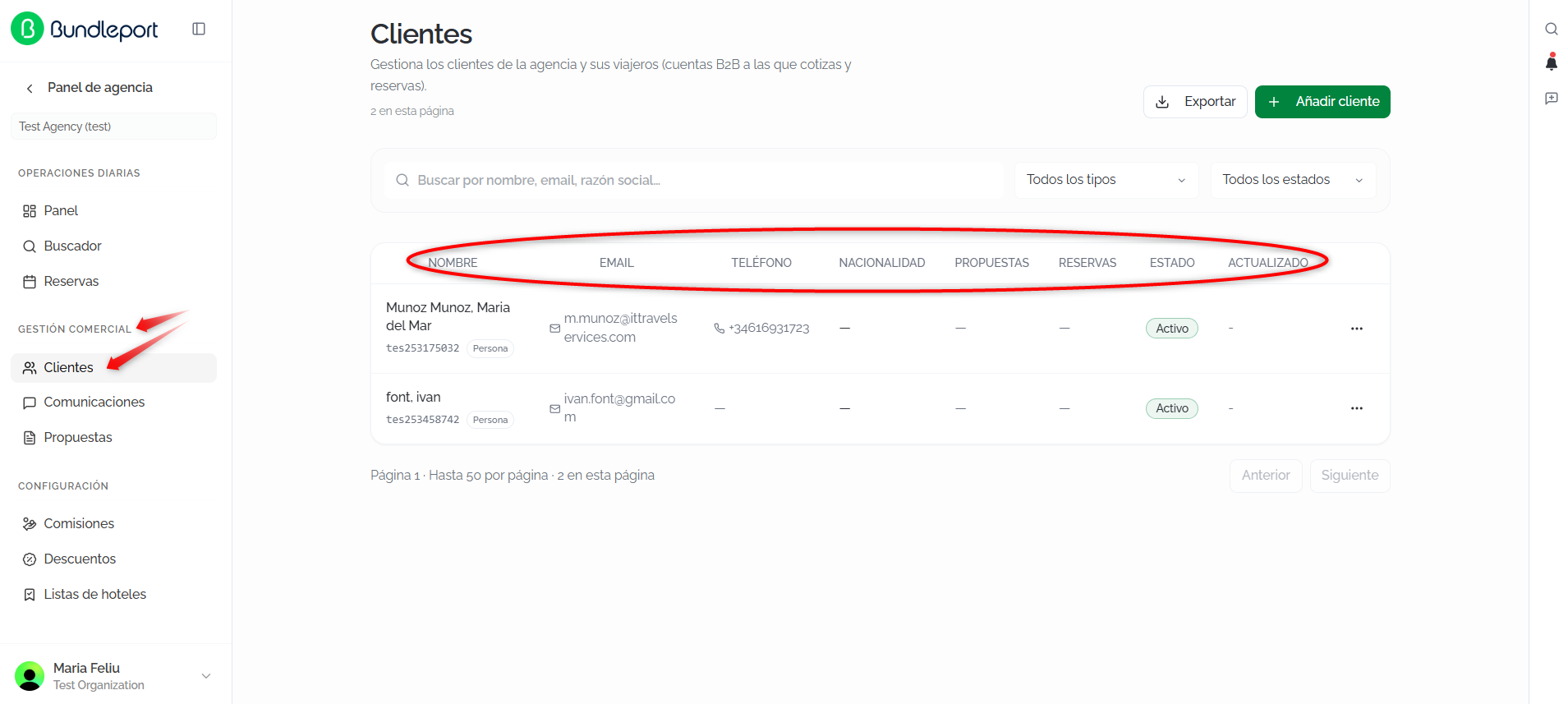Sort by the NOMBRE column header

click(453, 263)
